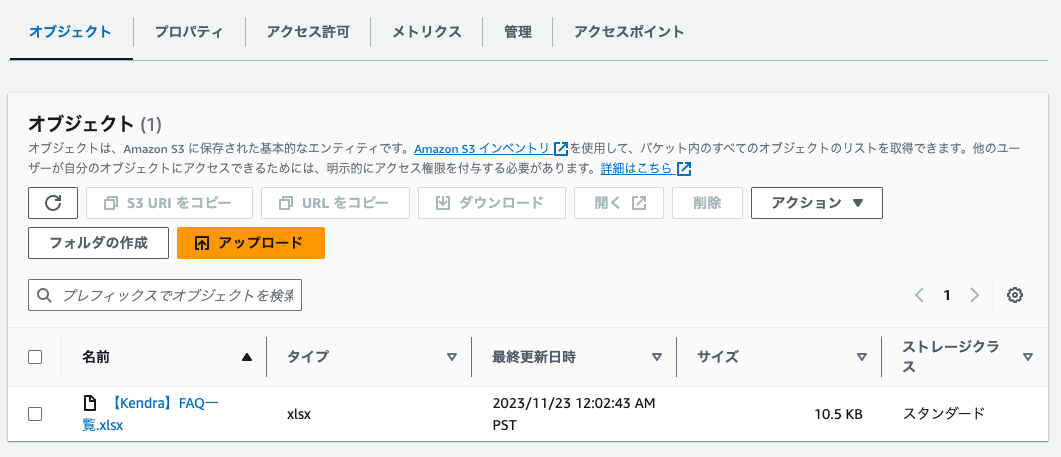This screenshot has height=457, width=1061.
Task: Click external link icon beside Amazon S3 インベントリ
Action: point(561,148)
